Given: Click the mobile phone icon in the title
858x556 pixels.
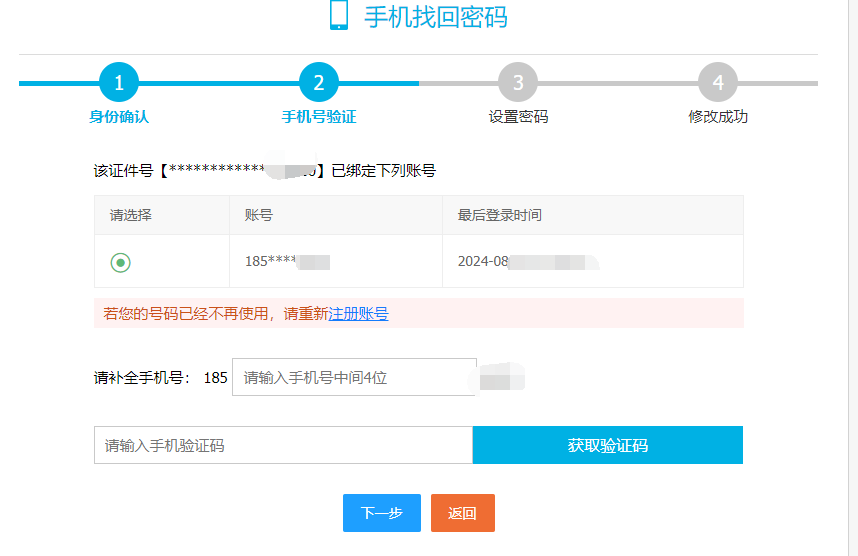Looking at the screenshot, I should [x=339, y=15].
